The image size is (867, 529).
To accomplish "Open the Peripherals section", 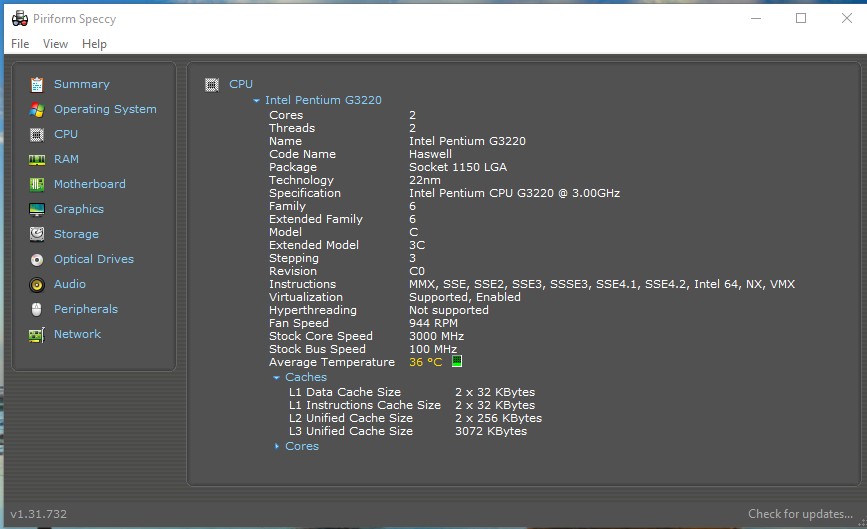I will coord(86,309).
